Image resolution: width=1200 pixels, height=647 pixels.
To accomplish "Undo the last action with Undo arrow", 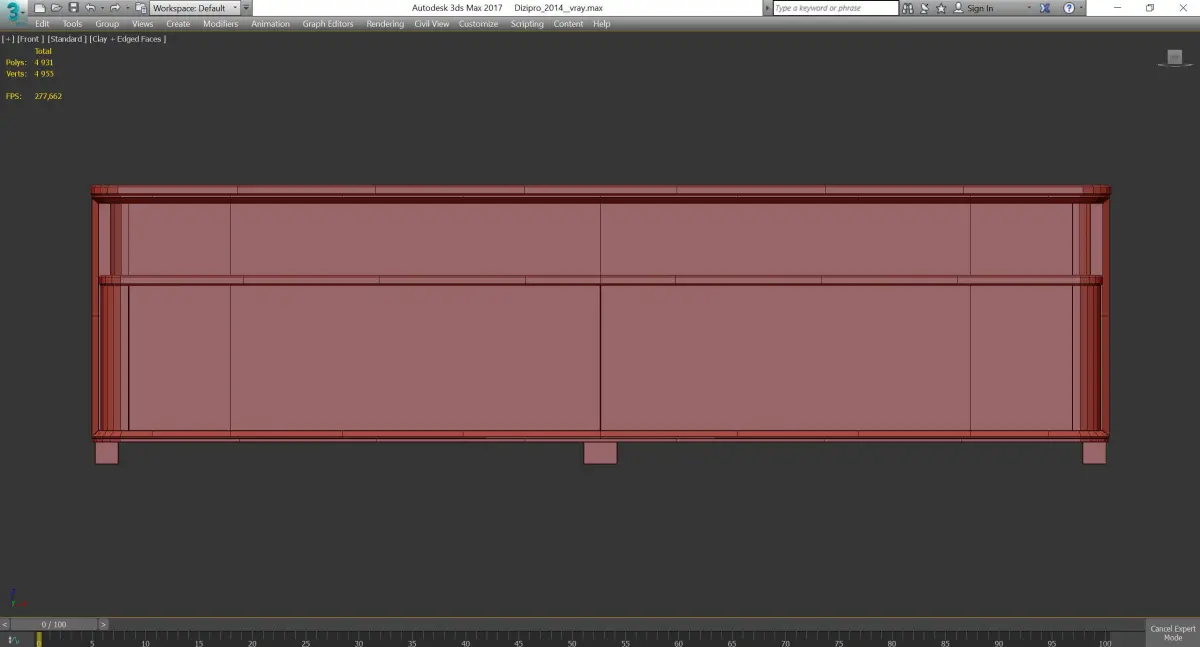I will [x=90, y=8].
